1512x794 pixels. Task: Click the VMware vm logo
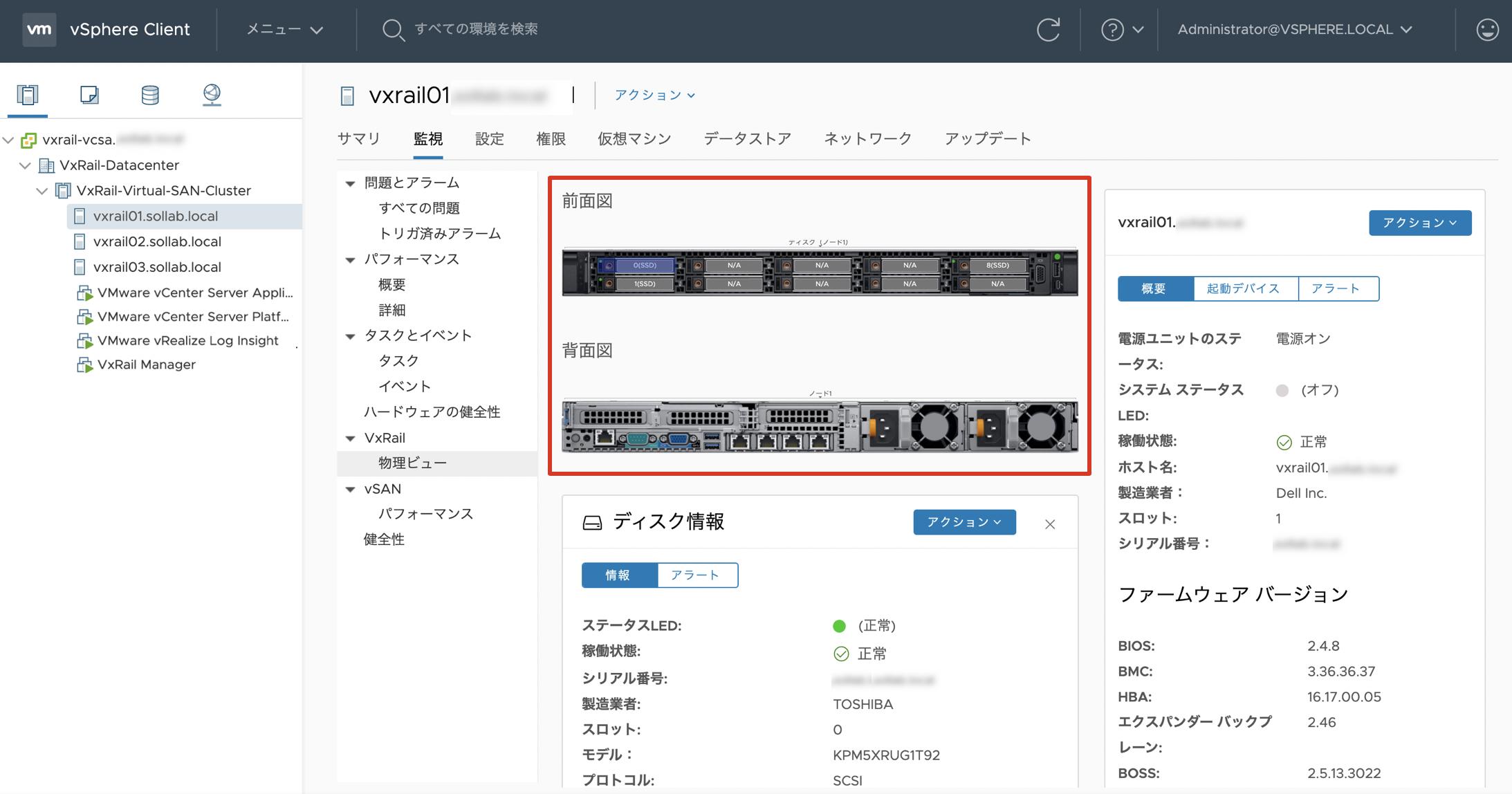(39, 29)
